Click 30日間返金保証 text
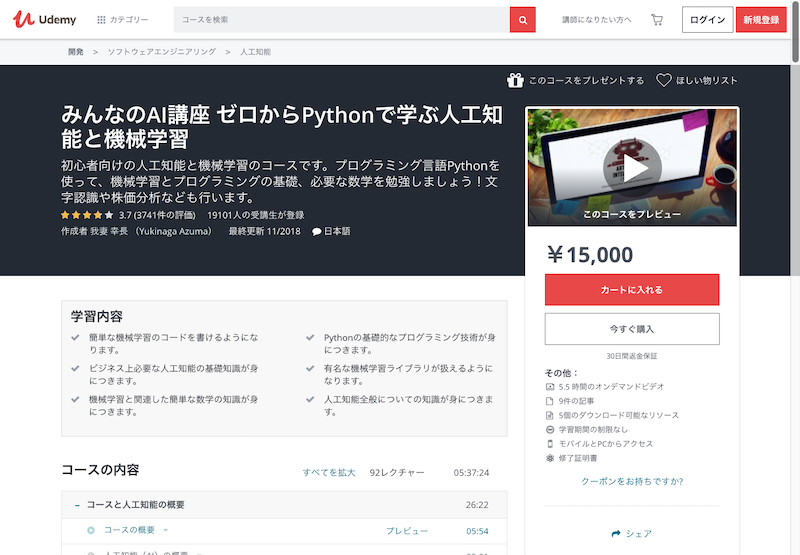 click(x=632, y=356)
